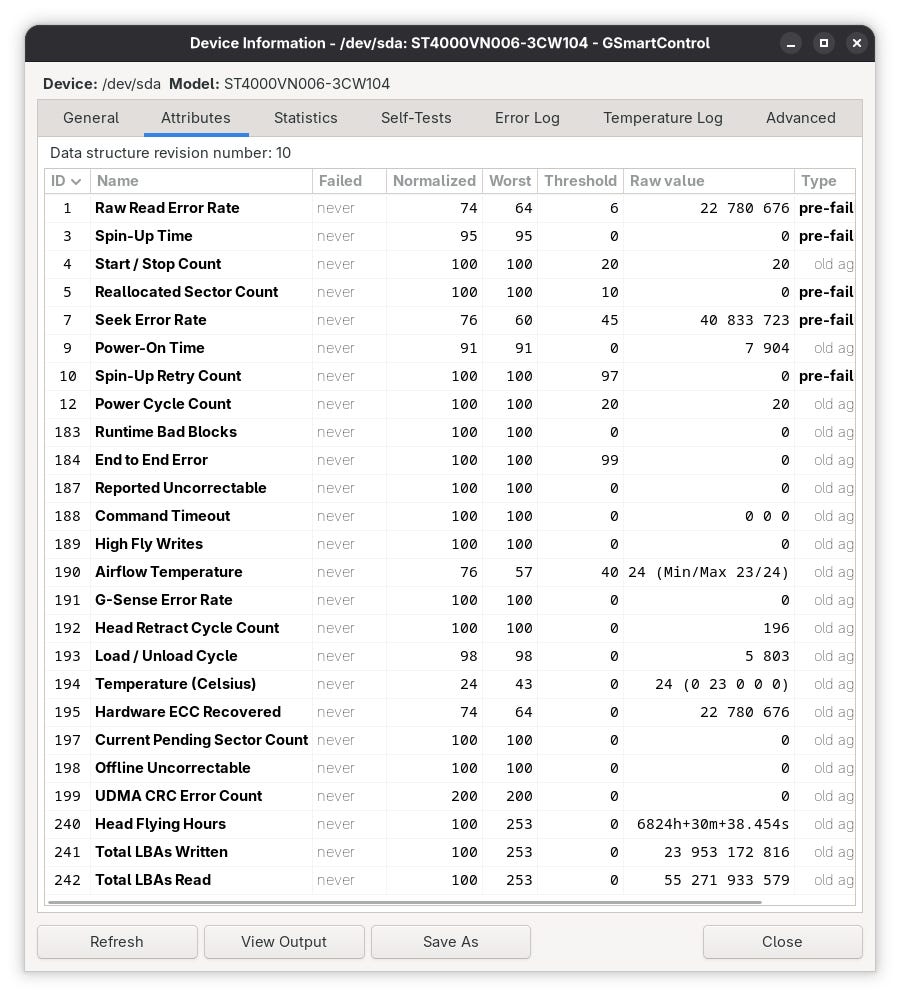Switch to the General tab

point(91,118)
